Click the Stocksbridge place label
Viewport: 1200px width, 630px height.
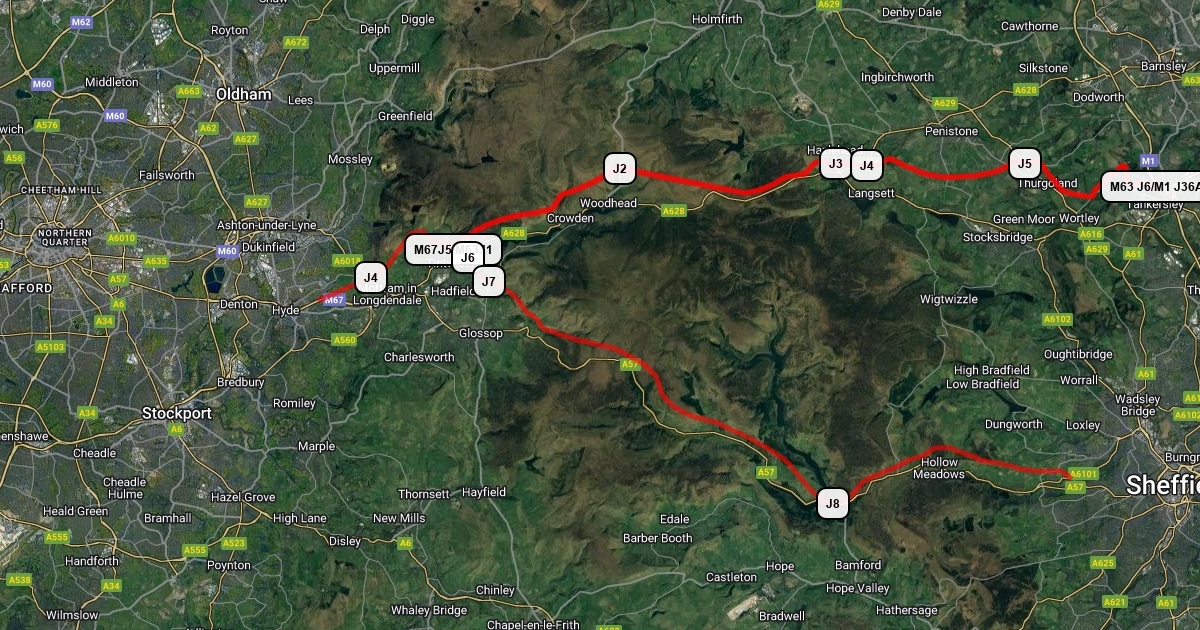(x=998, y=238)
